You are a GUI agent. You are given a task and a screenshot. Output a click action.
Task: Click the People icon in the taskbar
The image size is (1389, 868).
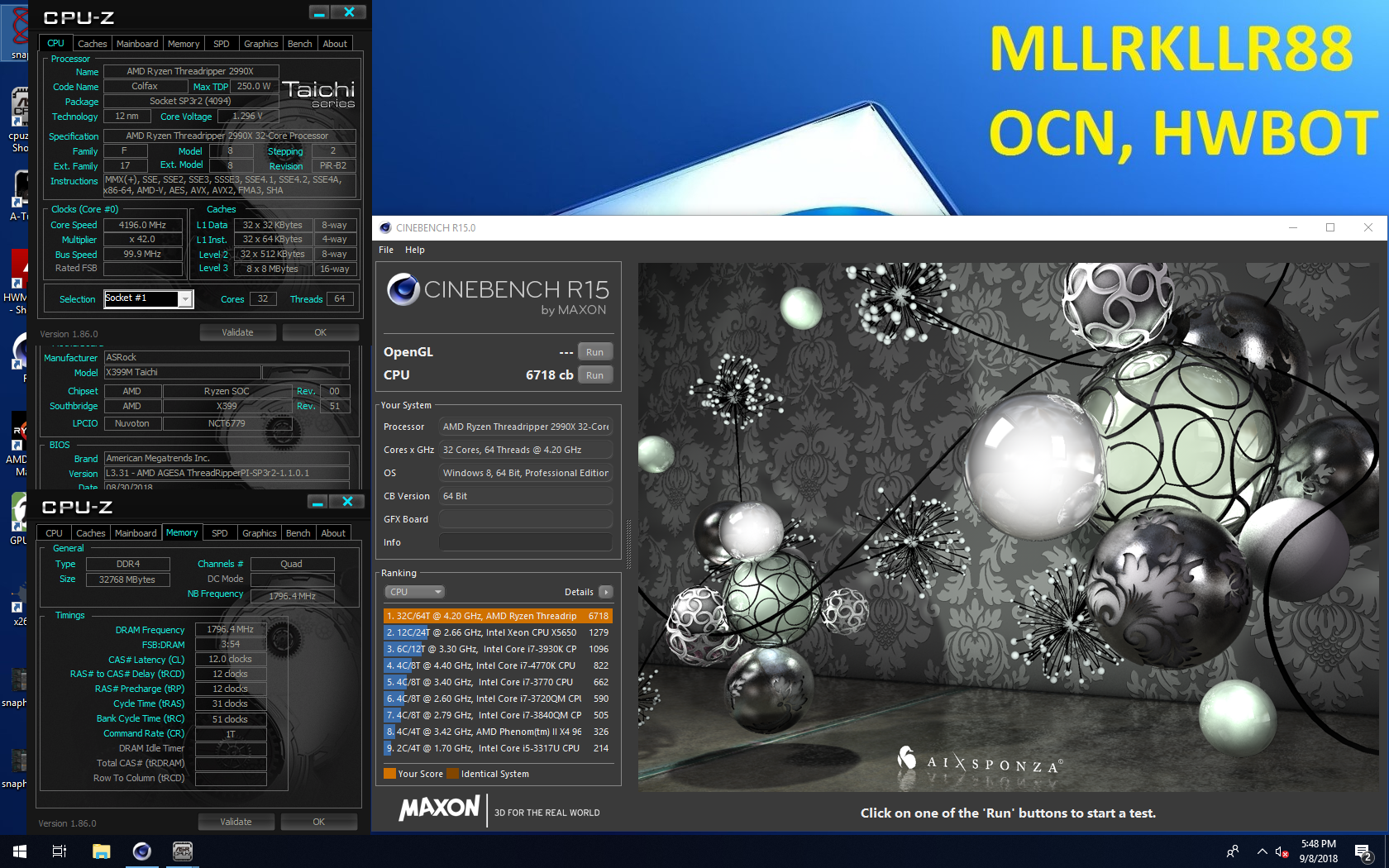[x=1233, y=851]
